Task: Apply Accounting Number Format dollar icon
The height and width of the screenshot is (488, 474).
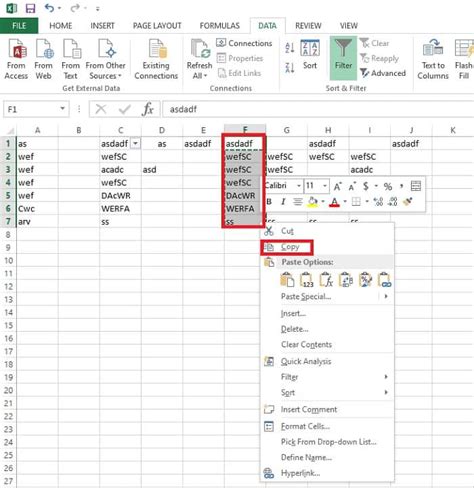Action: click(366, 186)
